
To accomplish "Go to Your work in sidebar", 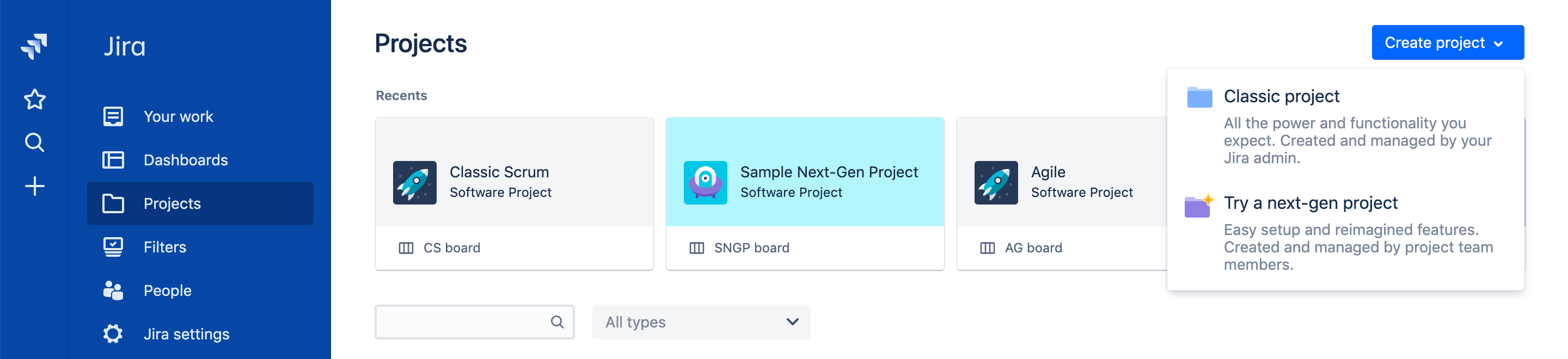I will (177, 116).
